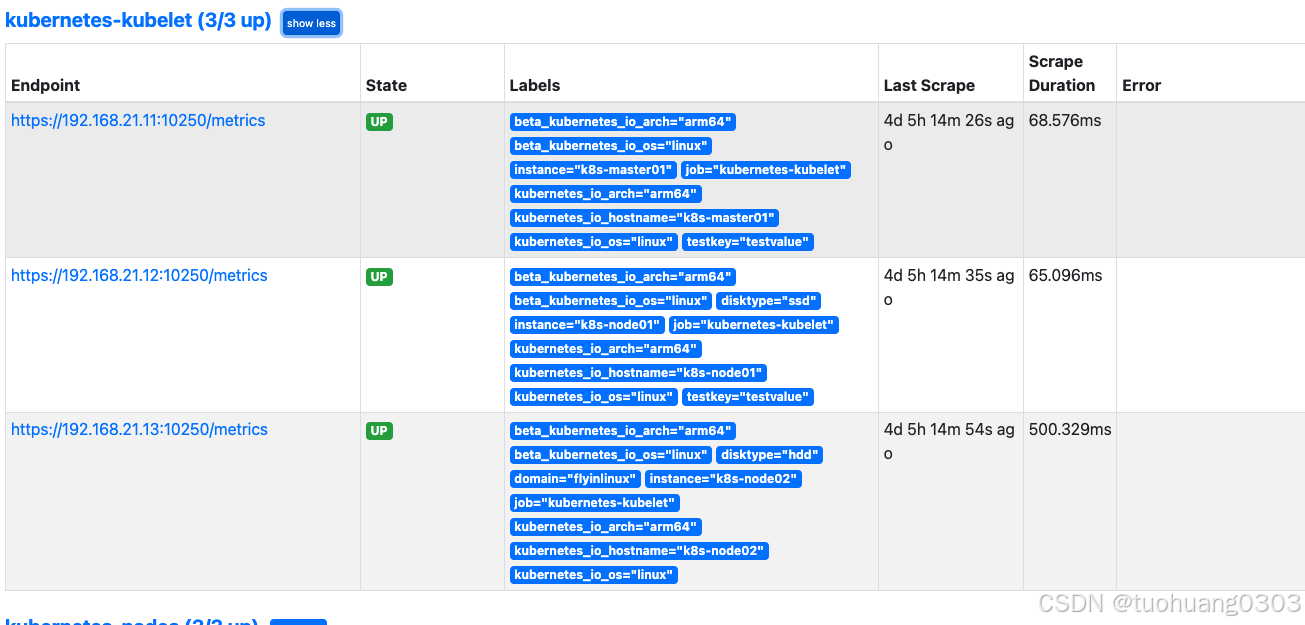Click the domain="flyinlinux" label
Viewport: 1305px width, 625px height.
point(575,479)
